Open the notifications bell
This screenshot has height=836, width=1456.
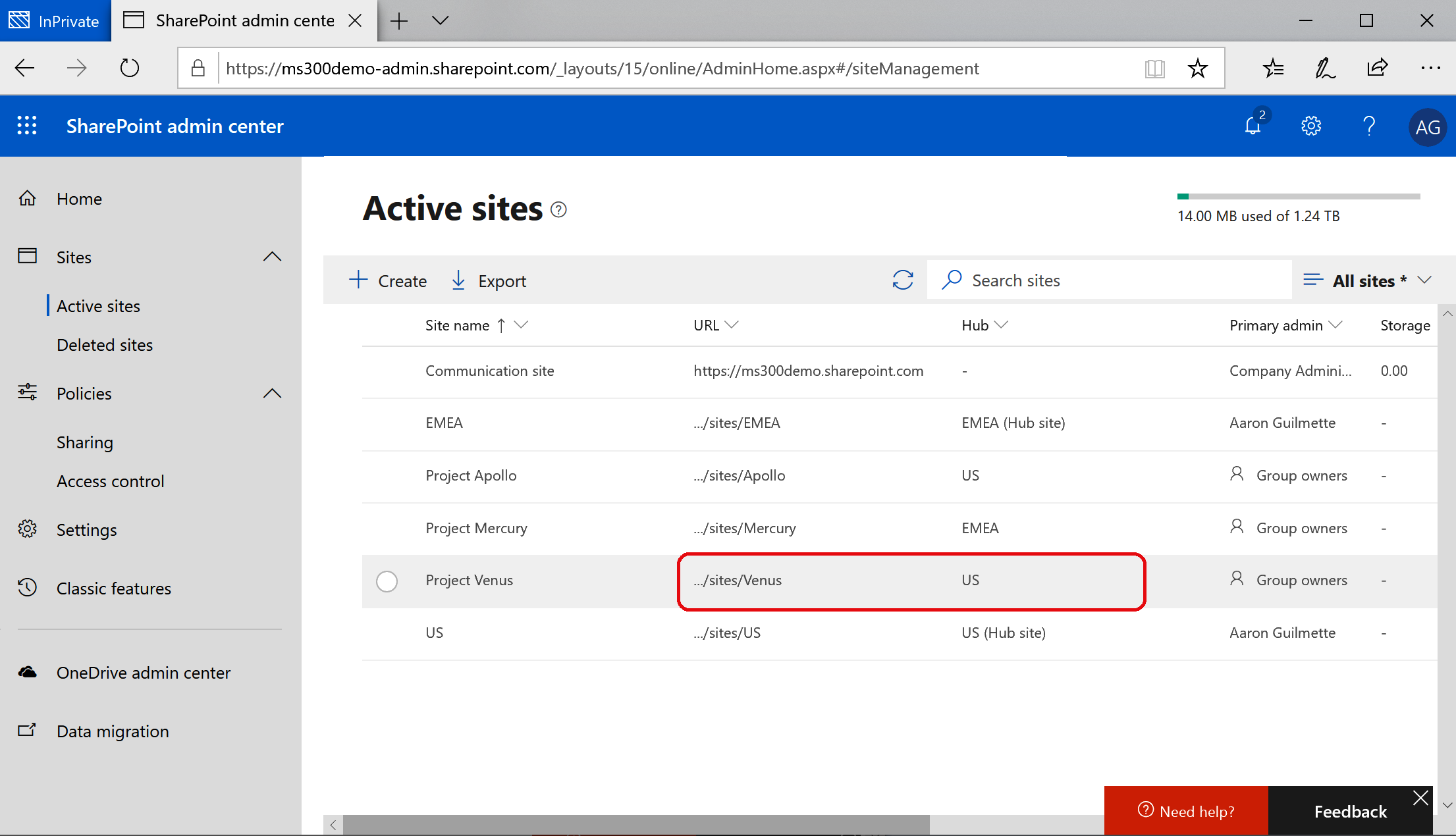(x=1253, y=126)
